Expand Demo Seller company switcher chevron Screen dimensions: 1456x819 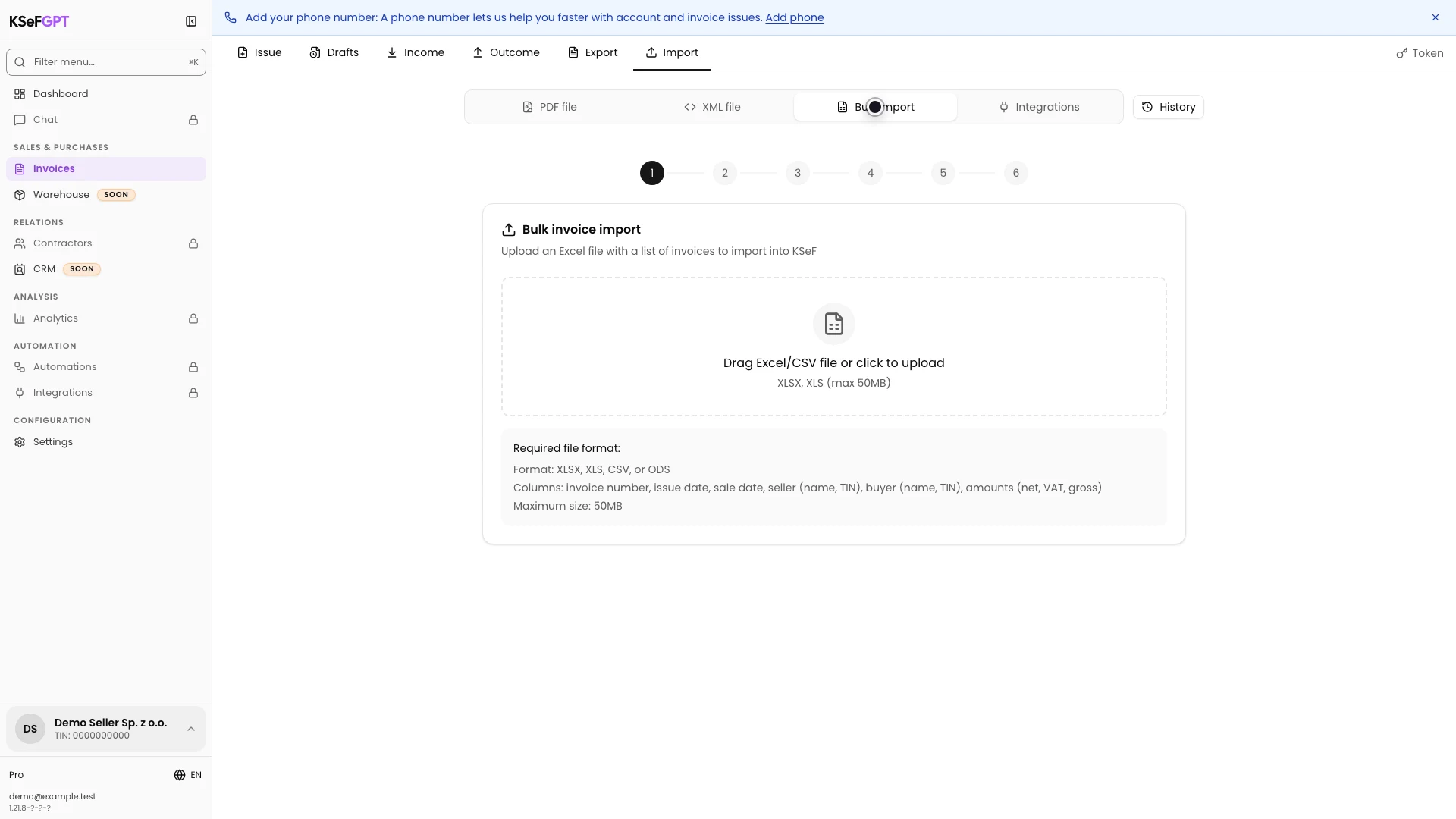coord(191,729)
